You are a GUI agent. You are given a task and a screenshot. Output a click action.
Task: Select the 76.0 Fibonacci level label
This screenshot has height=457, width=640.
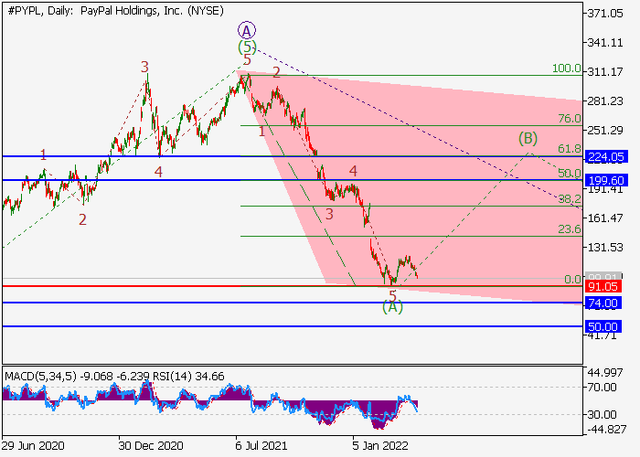(569, 119)
